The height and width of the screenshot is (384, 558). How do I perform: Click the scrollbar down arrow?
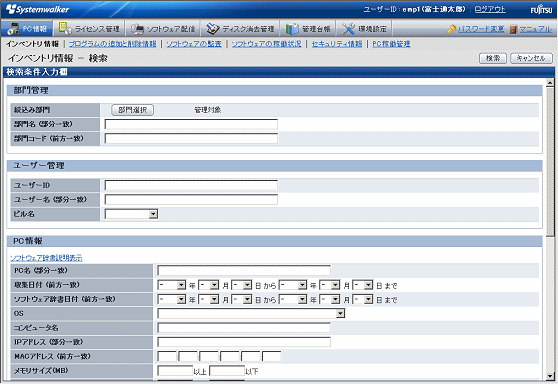pyautogui.click(x=550, y=376)
